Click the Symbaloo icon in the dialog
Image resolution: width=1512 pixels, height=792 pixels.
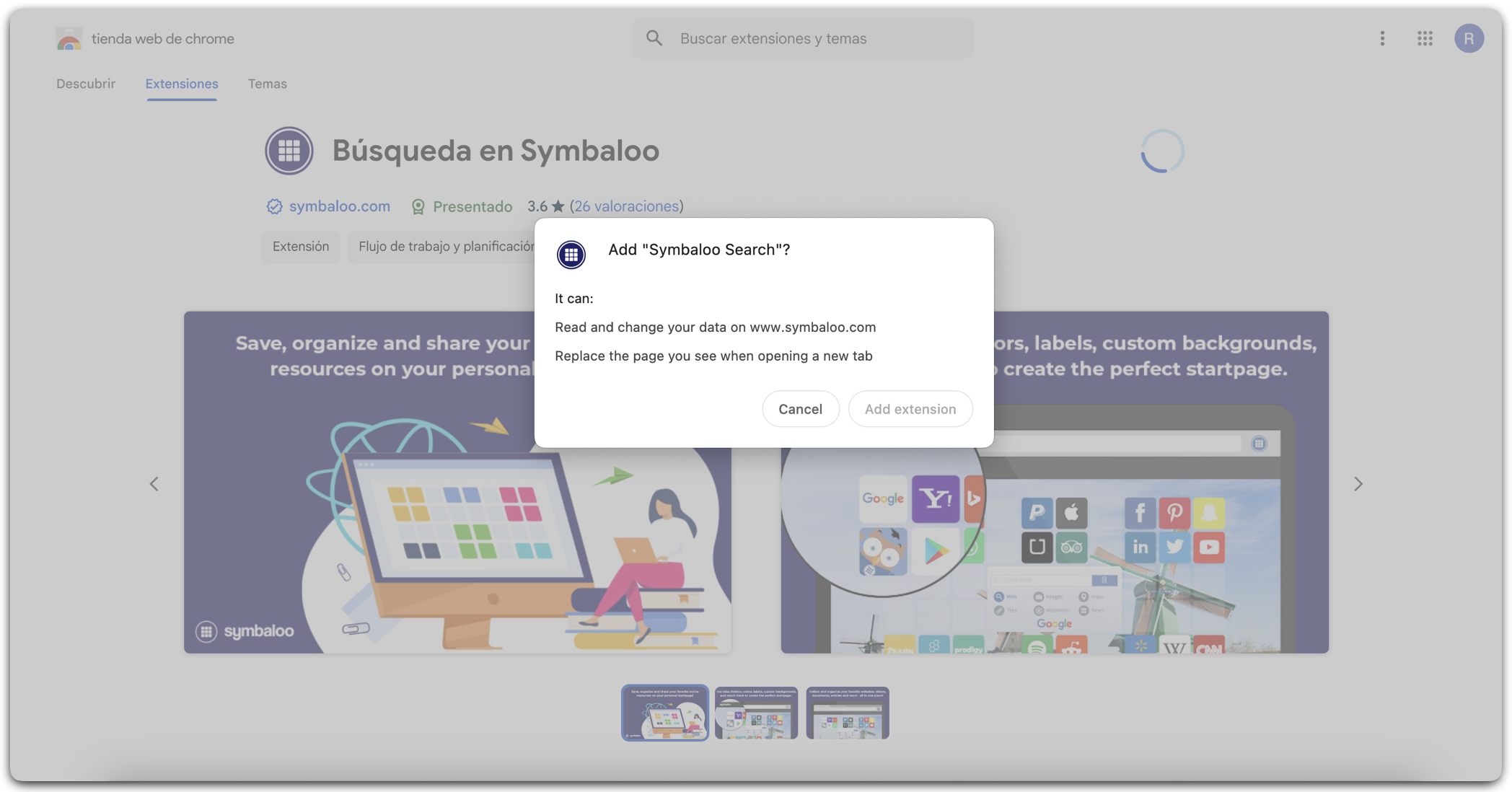(571, 254)
